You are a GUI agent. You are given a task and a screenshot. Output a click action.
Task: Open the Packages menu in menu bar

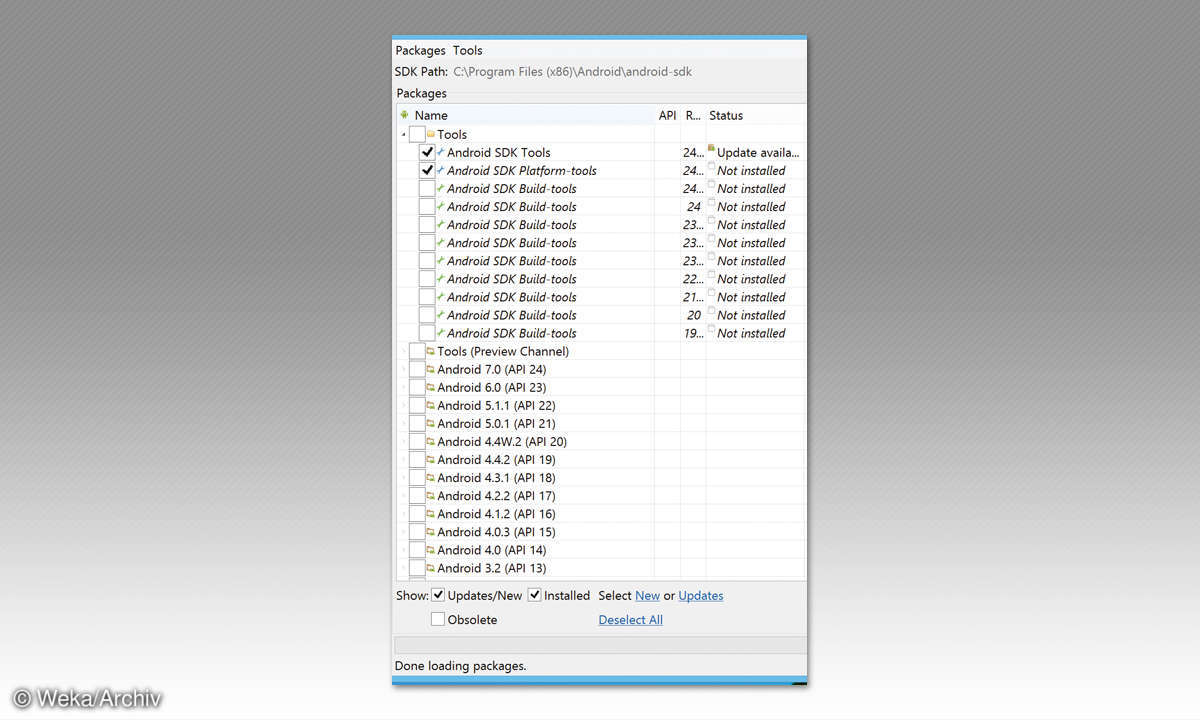pyautogui.click(x=420, y=50)
